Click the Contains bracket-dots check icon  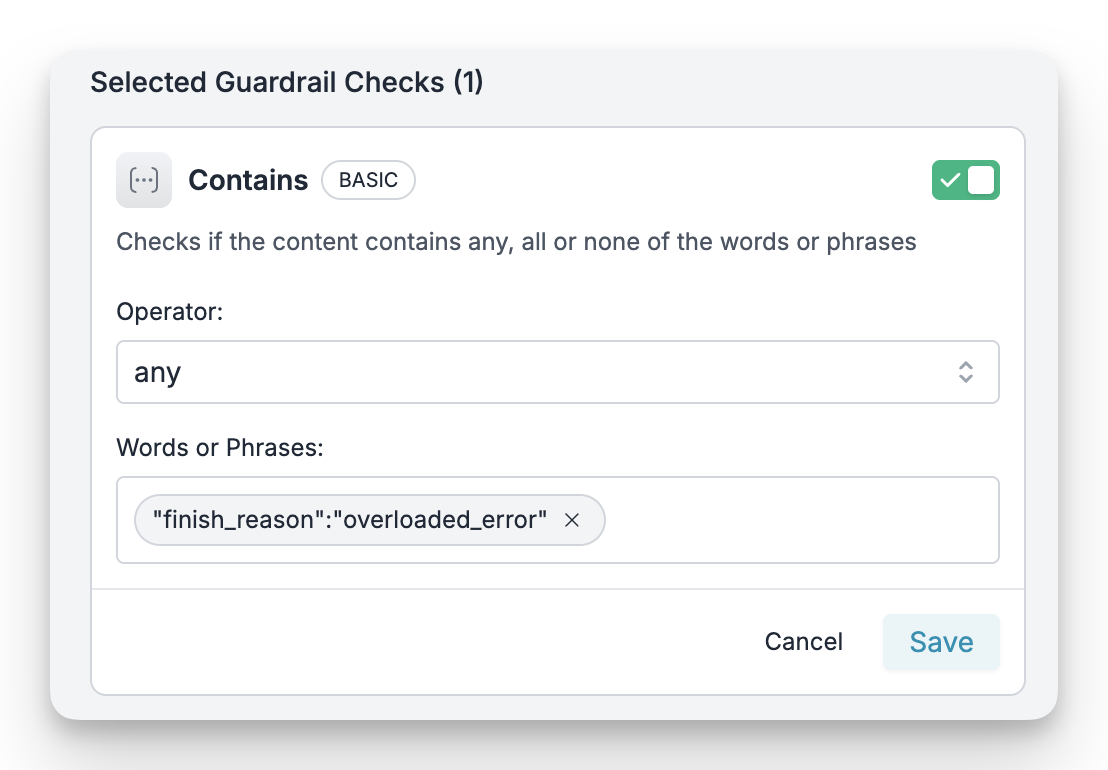coord(143,180)
